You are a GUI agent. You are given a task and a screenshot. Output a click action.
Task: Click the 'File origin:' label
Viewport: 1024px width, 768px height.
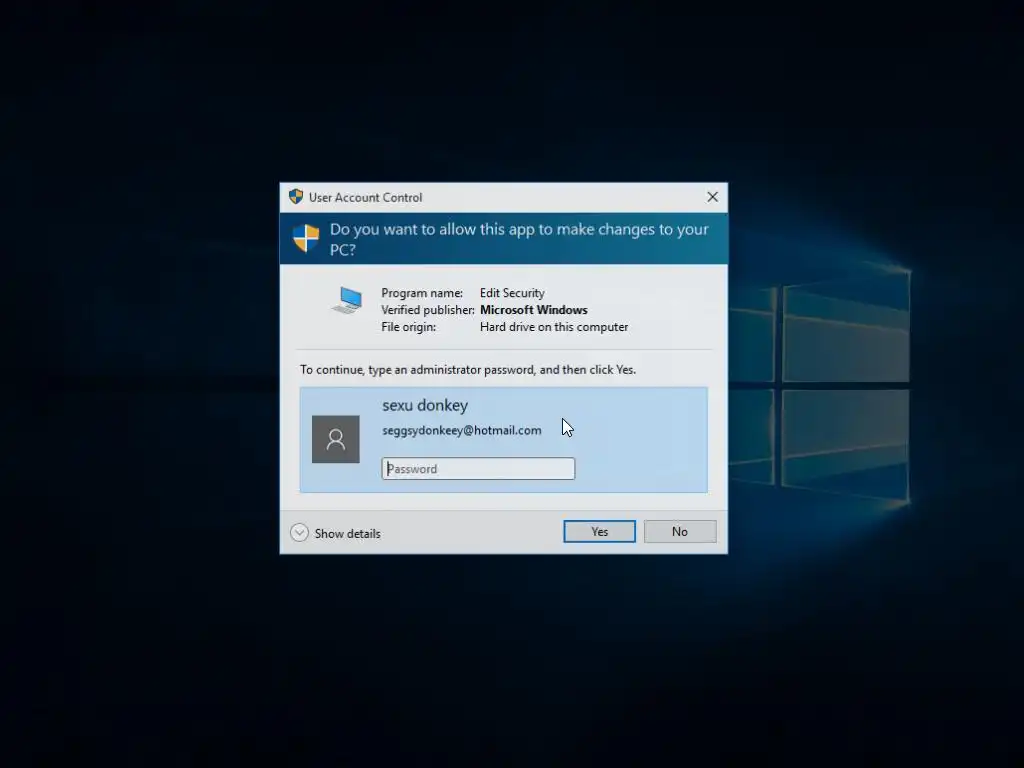408,327
